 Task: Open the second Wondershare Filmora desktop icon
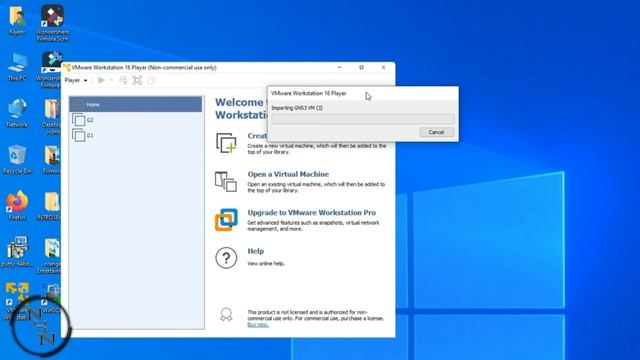(49, 69)
